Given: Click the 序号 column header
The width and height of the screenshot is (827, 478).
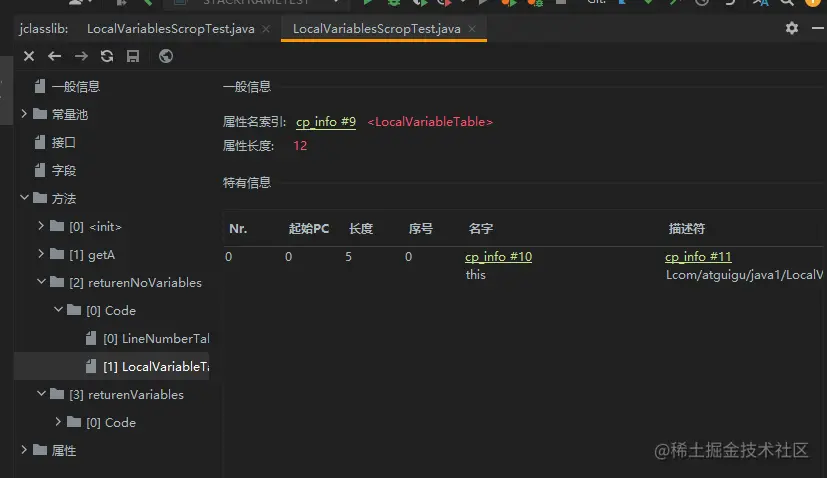Looking at the screenshot, I should 421,228.
